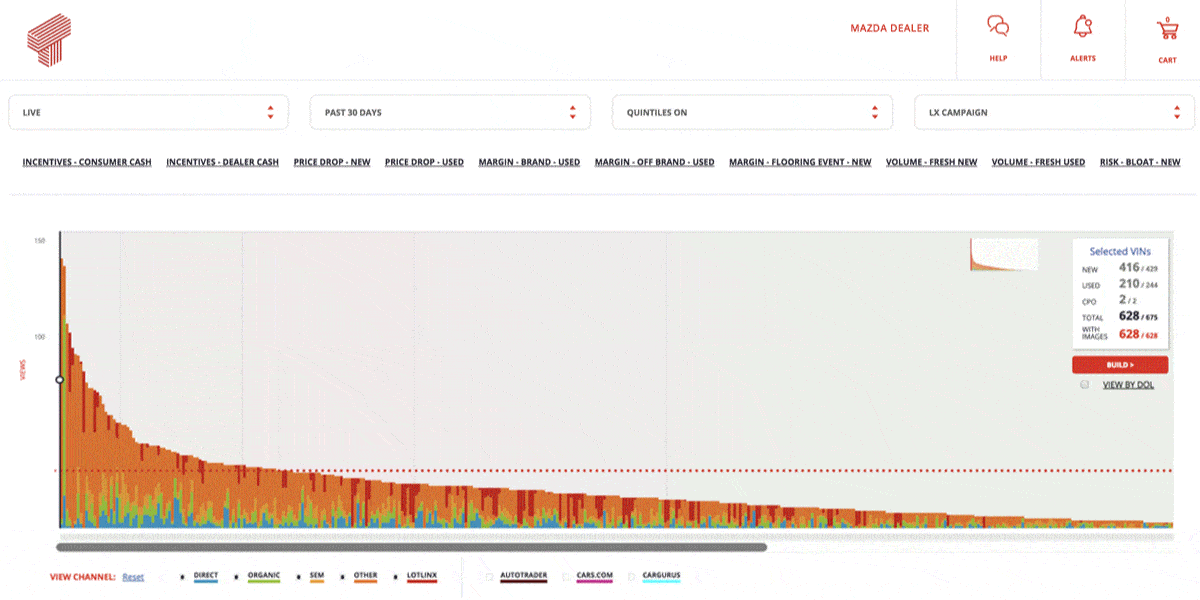
Task: Toggle the Direct channel checkbox
Action: (182, 577)
